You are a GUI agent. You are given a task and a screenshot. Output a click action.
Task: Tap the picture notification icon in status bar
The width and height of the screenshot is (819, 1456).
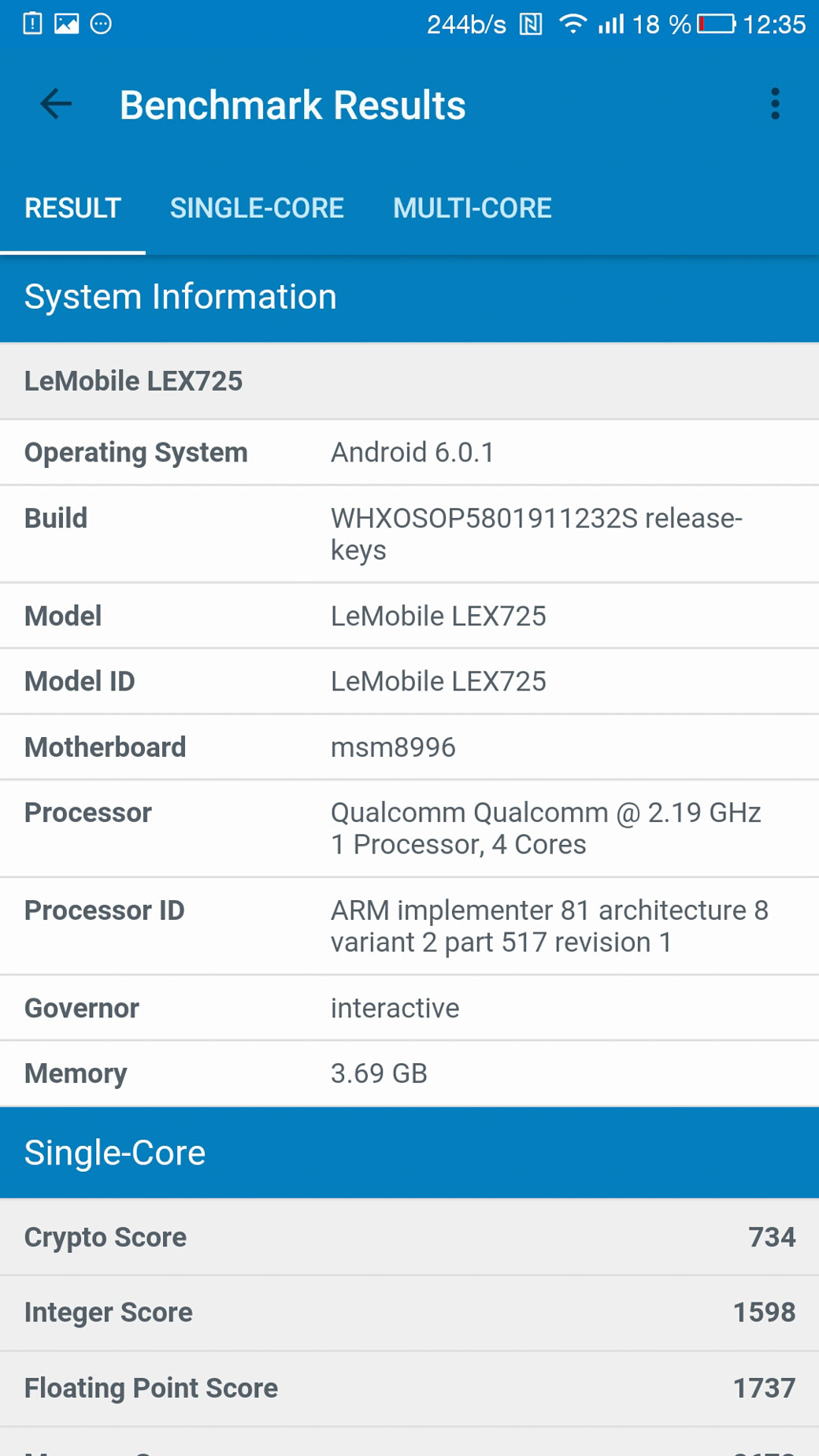pos(66,24)
